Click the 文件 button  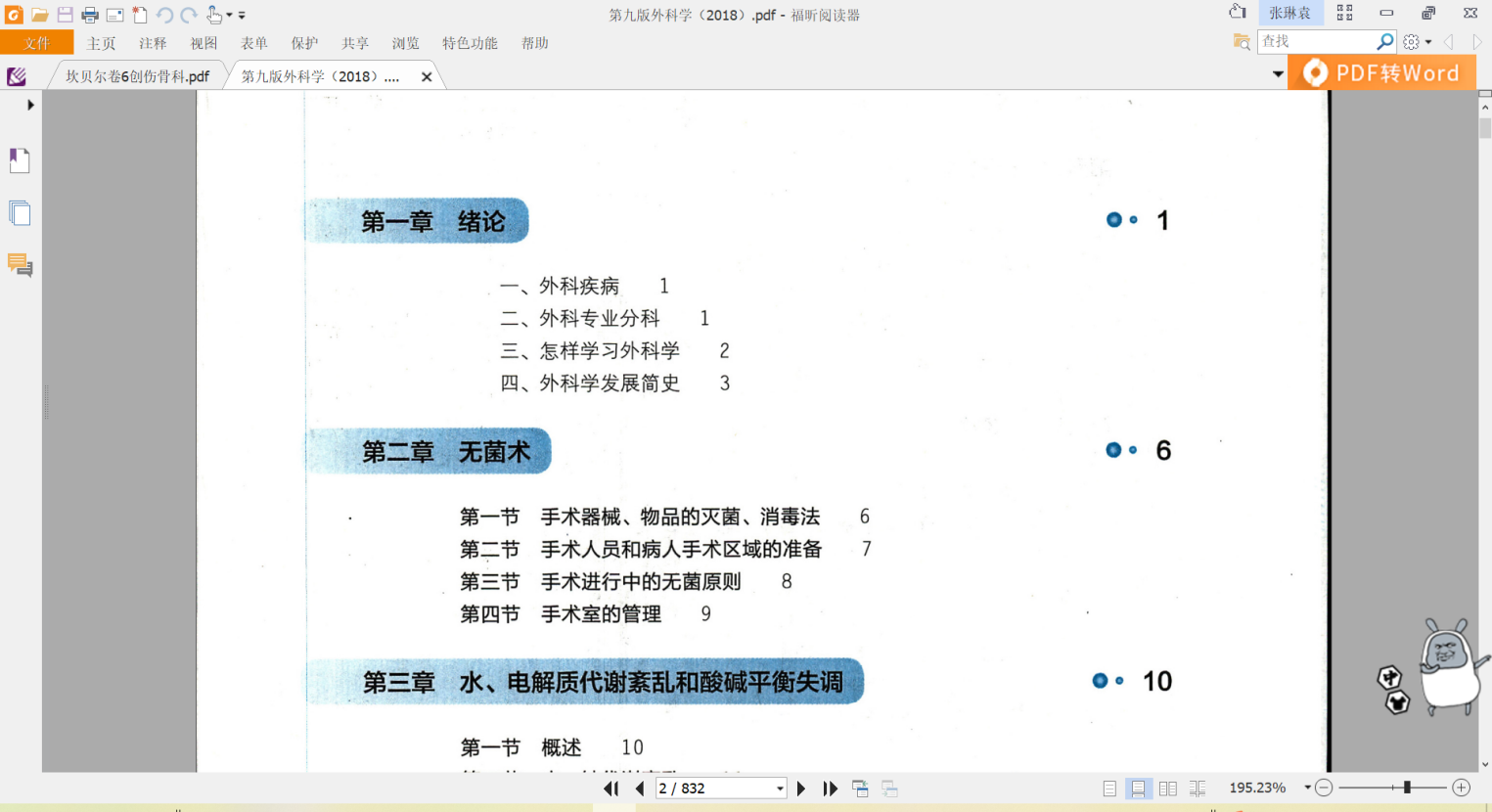click(x=37, y=43)
